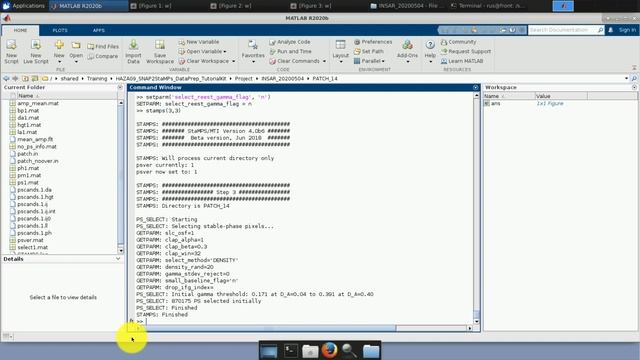The width and height of the screenshot is (640, 360).
Task: Select the PATCH_14 path segment
Action: click(325, 78)
